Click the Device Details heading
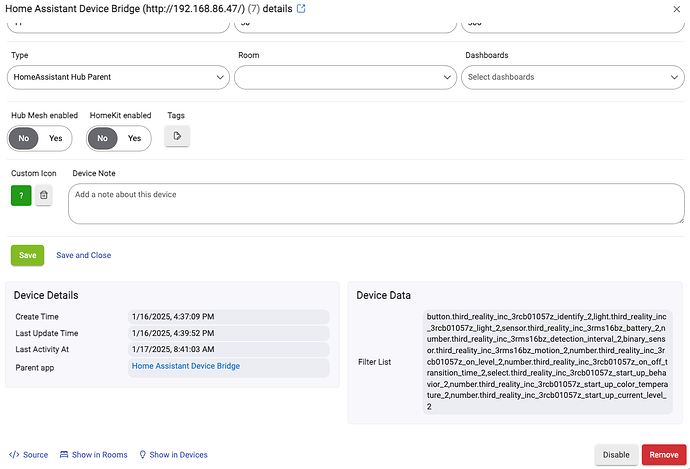 pyautogui.click(x=46, y=295)
